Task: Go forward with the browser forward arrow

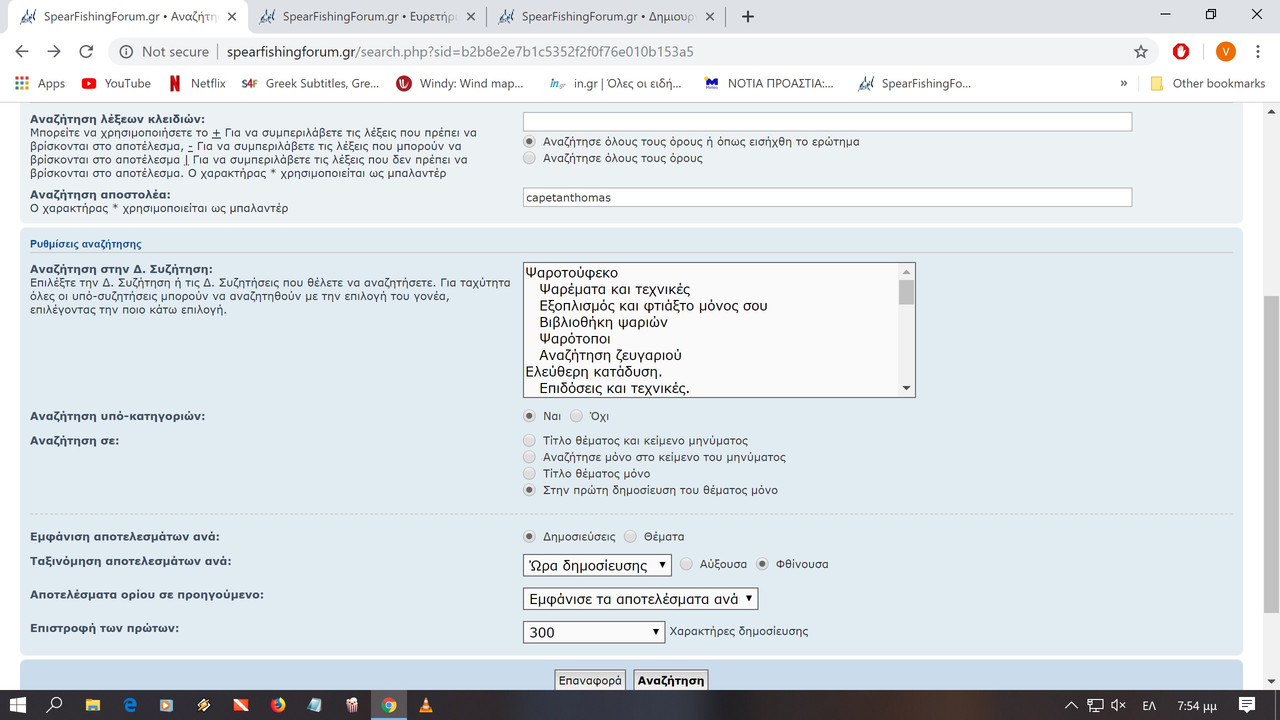Action: (54, 52)
